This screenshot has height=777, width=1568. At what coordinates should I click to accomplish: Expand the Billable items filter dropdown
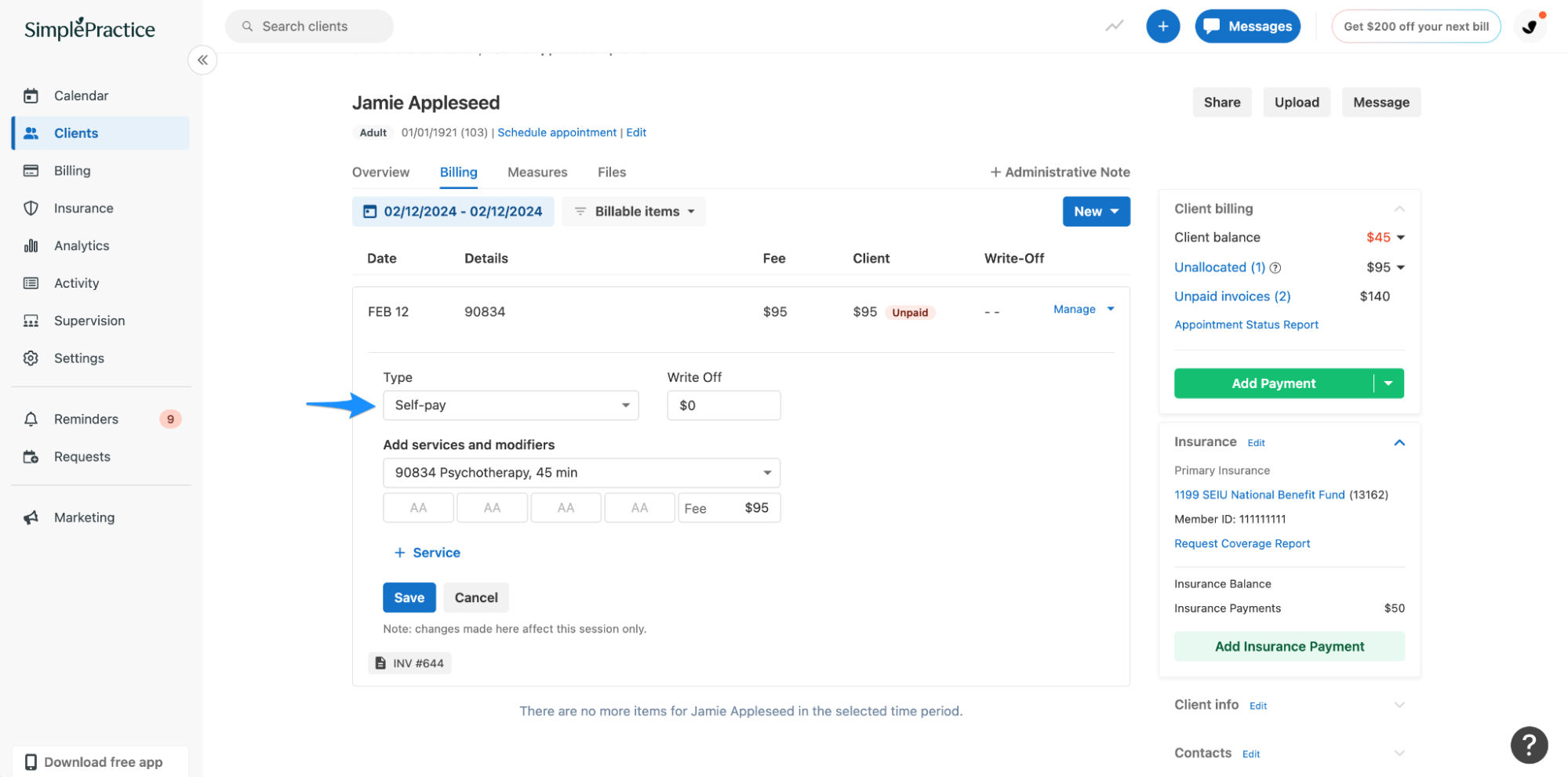point(633,211)
